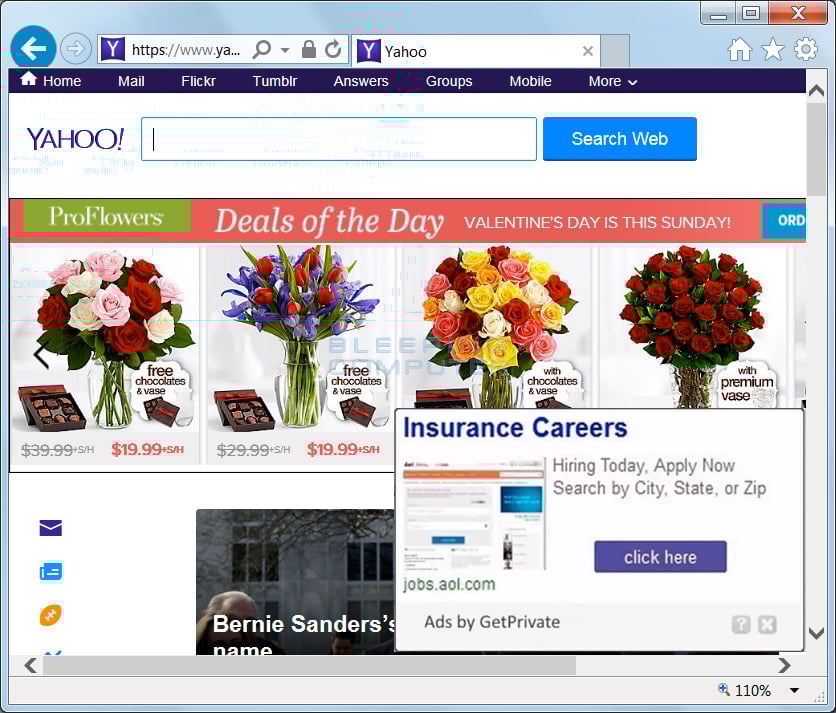Close the Yahoo browser tab
The width and height of the screenshot is (836, 713).
pos(588,51)
